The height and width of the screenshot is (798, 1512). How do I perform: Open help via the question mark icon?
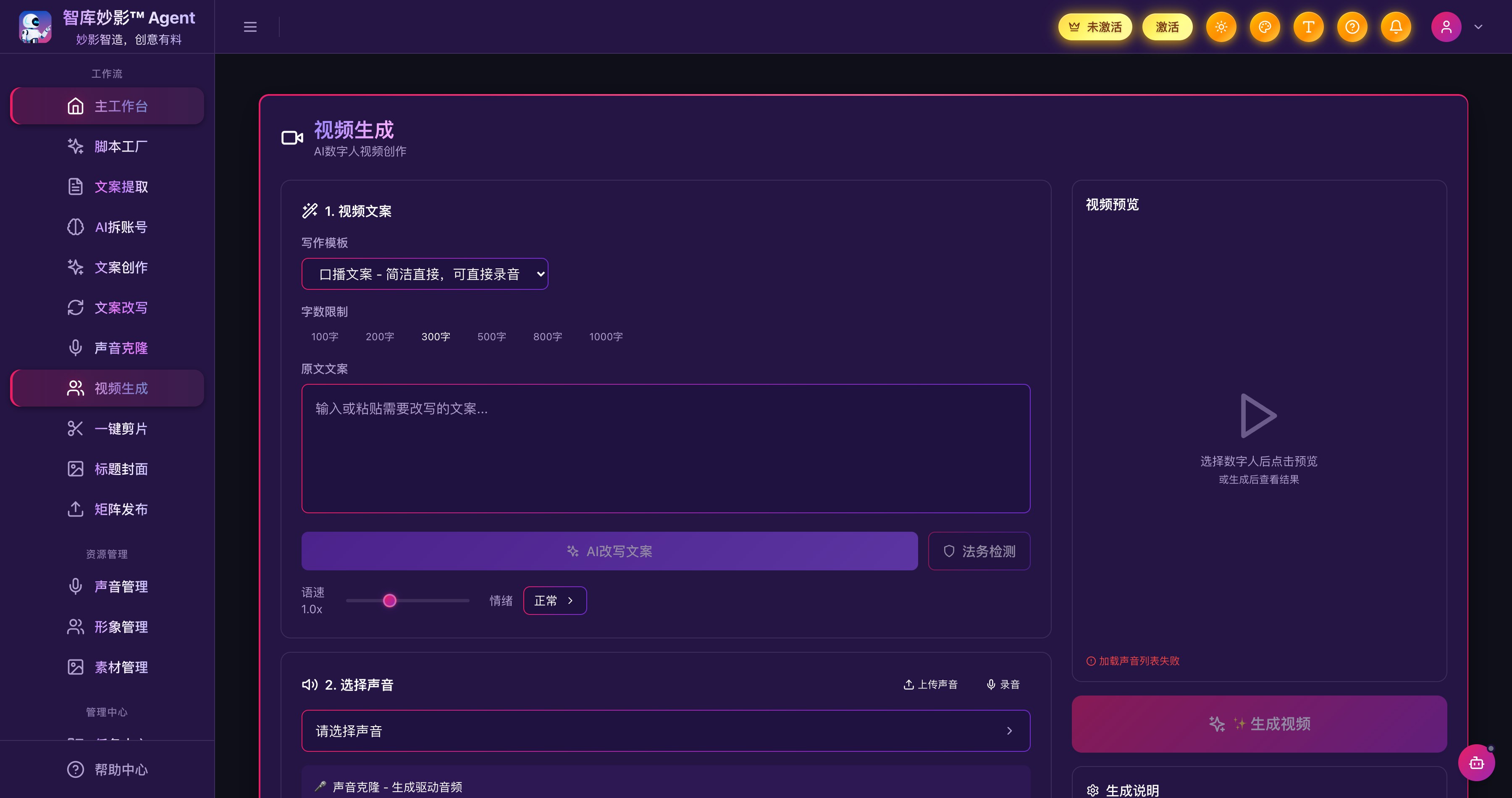click(x=1352, y=27)
